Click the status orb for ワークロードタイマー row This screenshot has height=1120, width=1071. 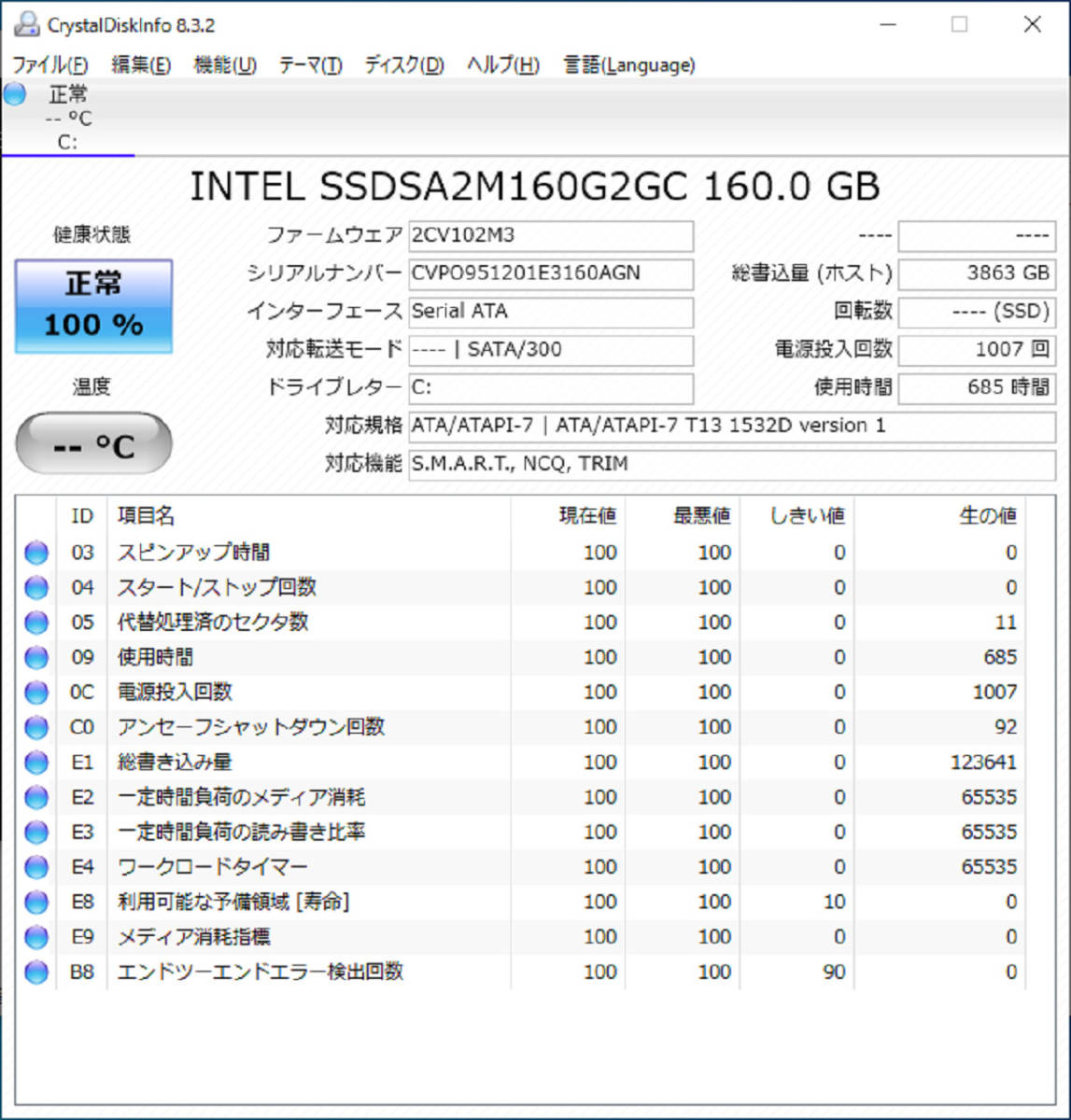click(36, 868)
